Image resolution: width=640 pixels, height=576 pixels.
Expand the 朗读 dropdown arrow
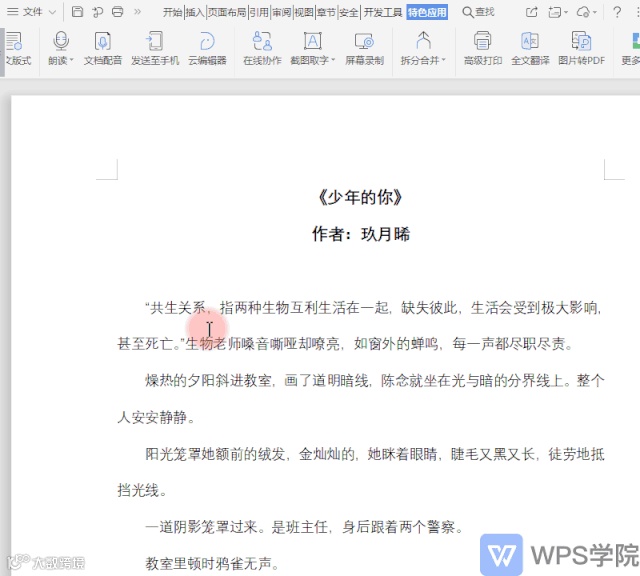pyautogui.click(x=71, y=60)
